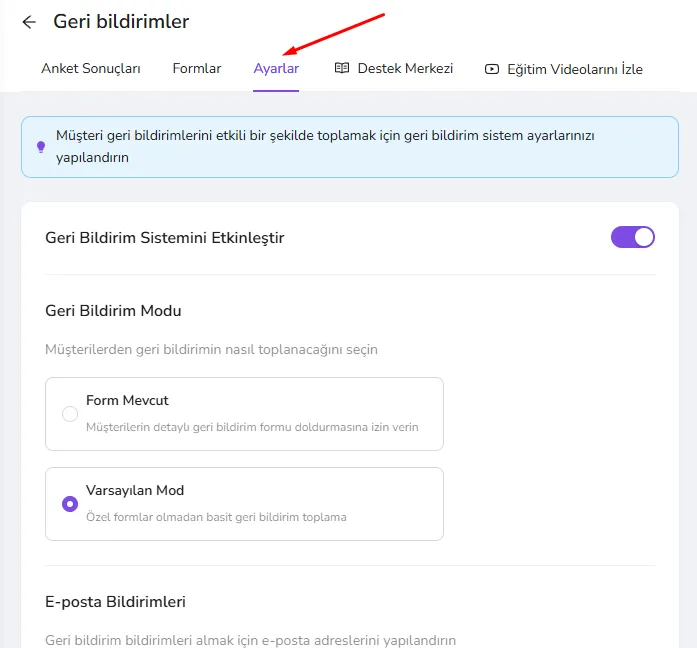Select the Ayarlar tab
Viewport: 697px width, 648px height.
(276, 69)
